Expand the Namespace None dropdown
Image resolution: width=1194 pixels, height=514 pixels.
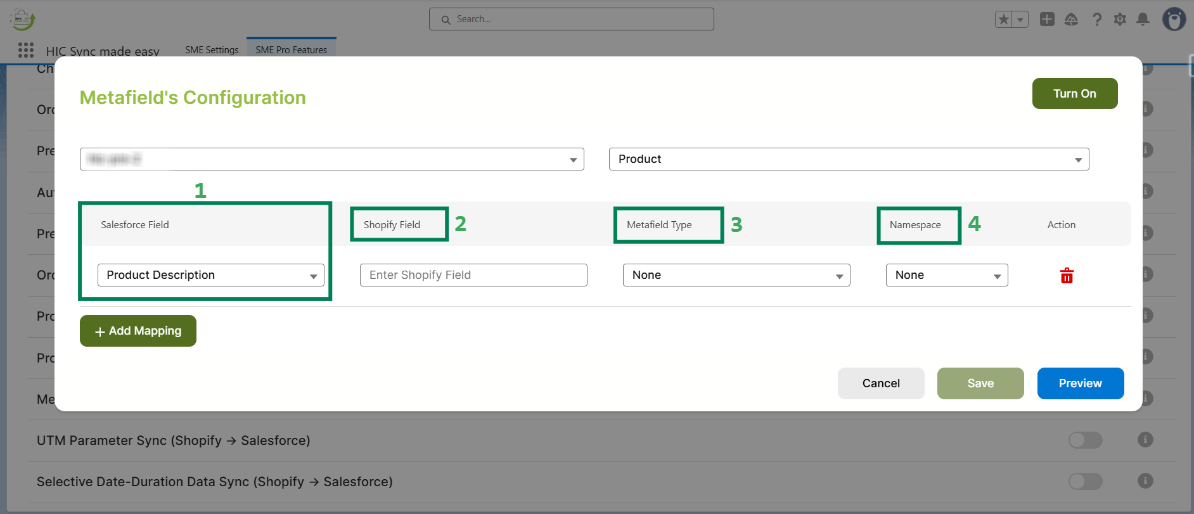coord(946,275)
